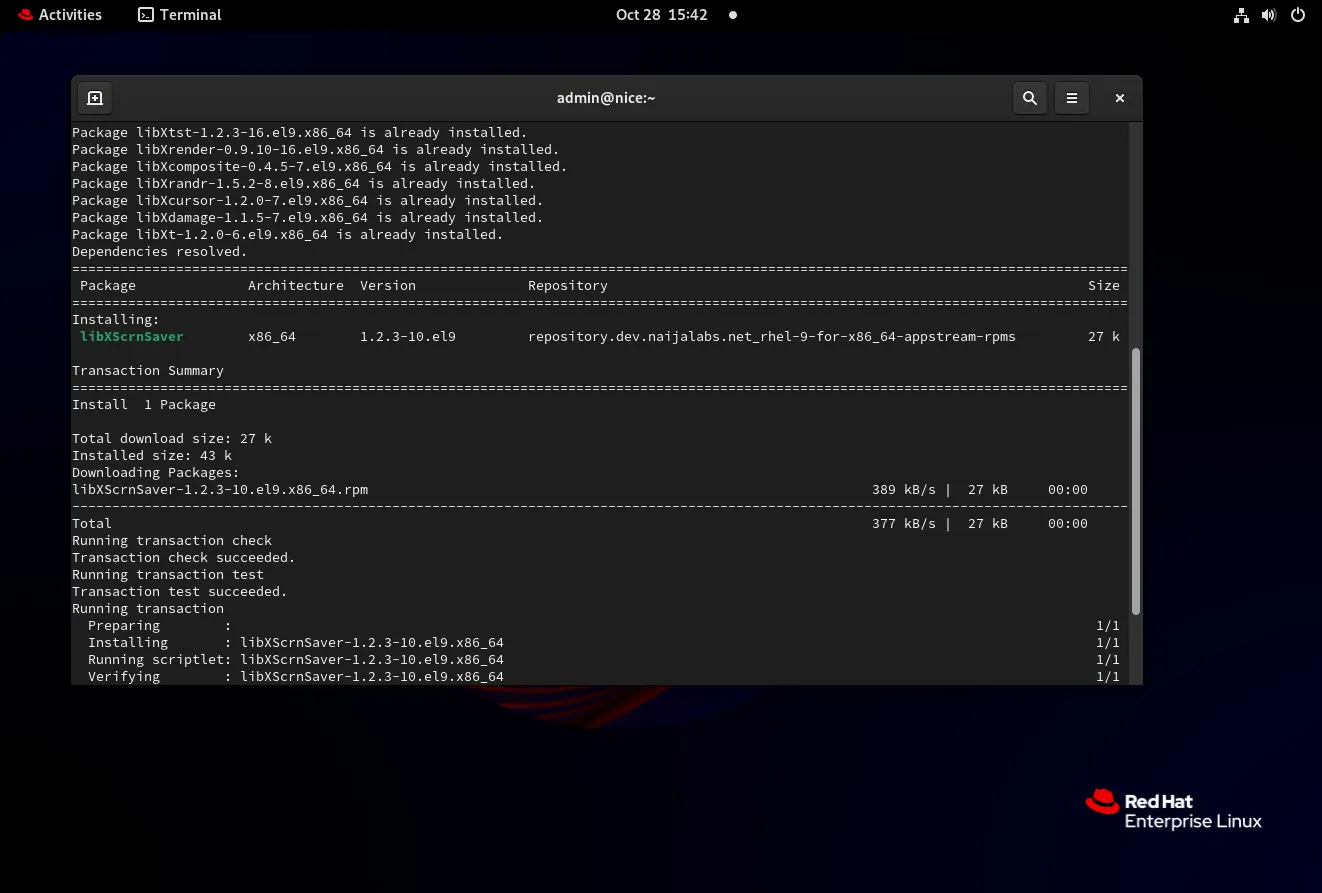Viewport: 1322px width, 893px height.
Task: Click the 'Installing:' section heading line
Action: point(116,320)
